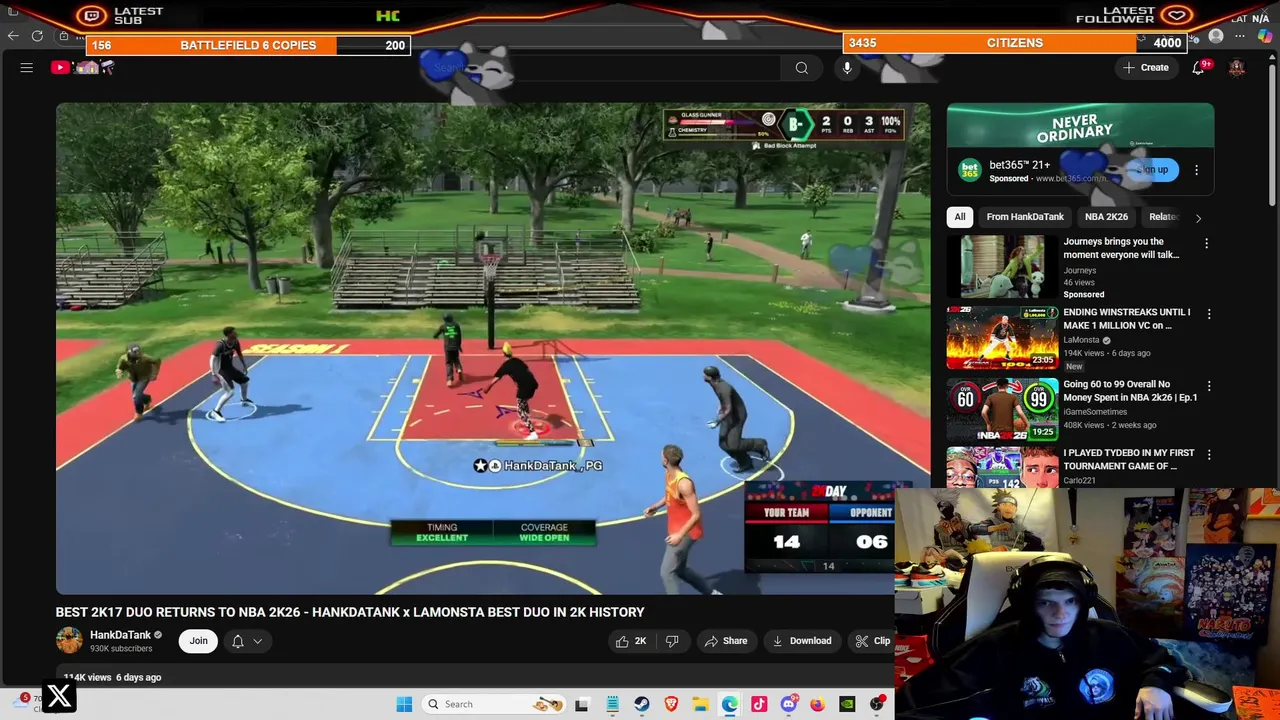Open Going 60 to 99 Overall title
The image size is (1280, 720).
click(1130, 390)
